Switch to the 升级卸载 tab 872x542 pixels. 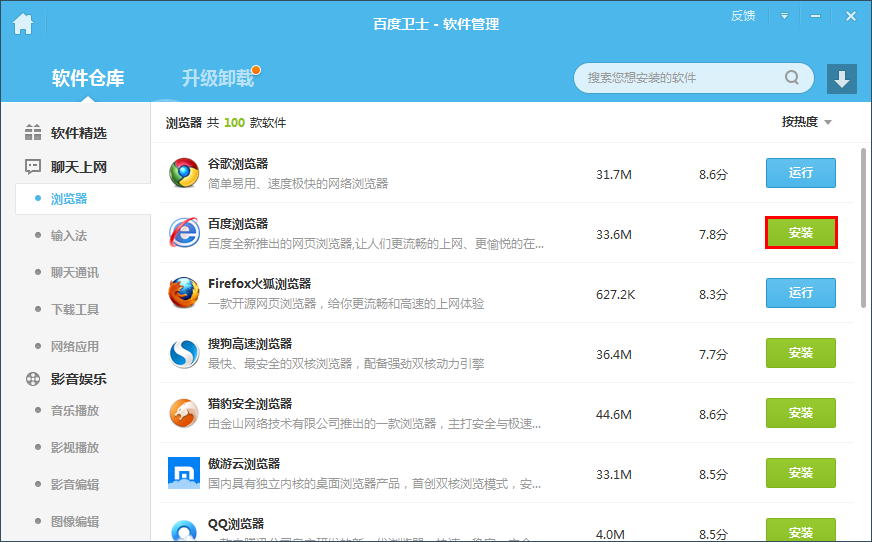[218, 78]
